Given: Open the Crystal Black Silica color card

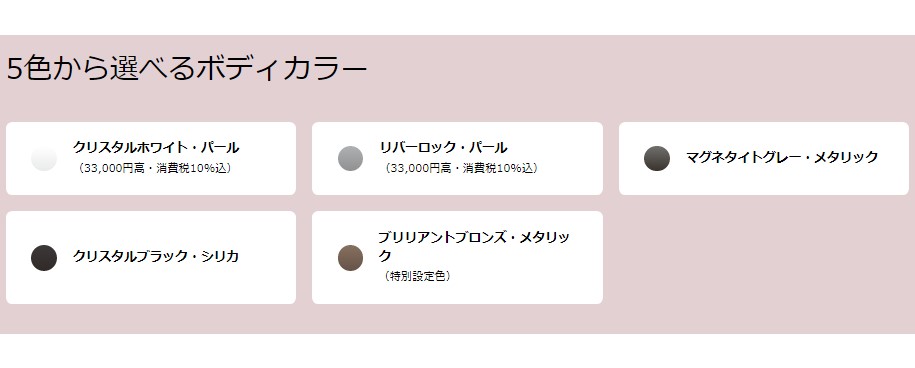Looking at the screenshot, I should tap(151, 257).
